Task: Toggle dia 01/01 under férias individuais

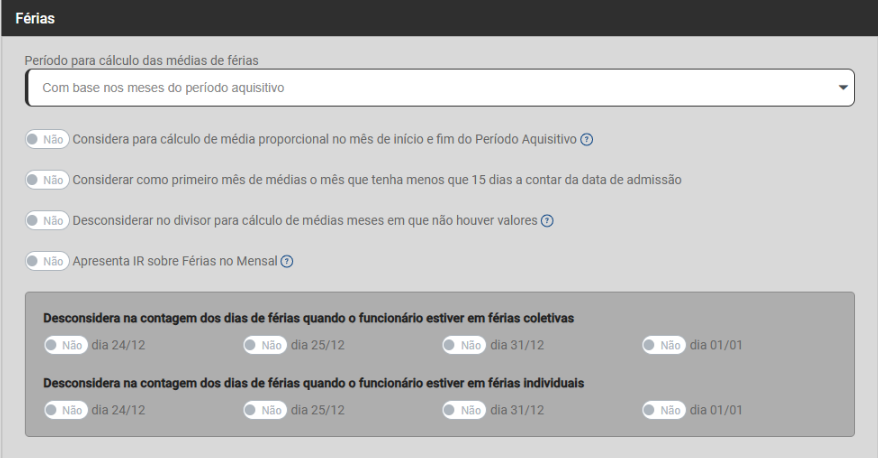Action: [664, 410]
